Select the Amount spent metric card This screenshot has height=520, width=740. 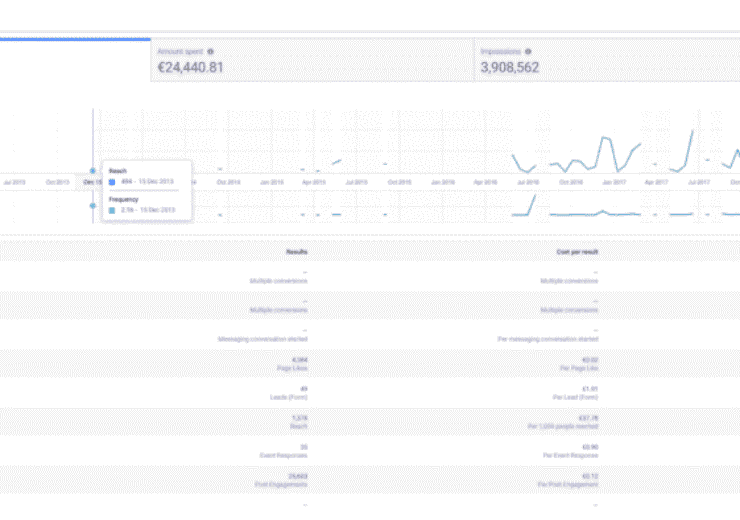312,60
